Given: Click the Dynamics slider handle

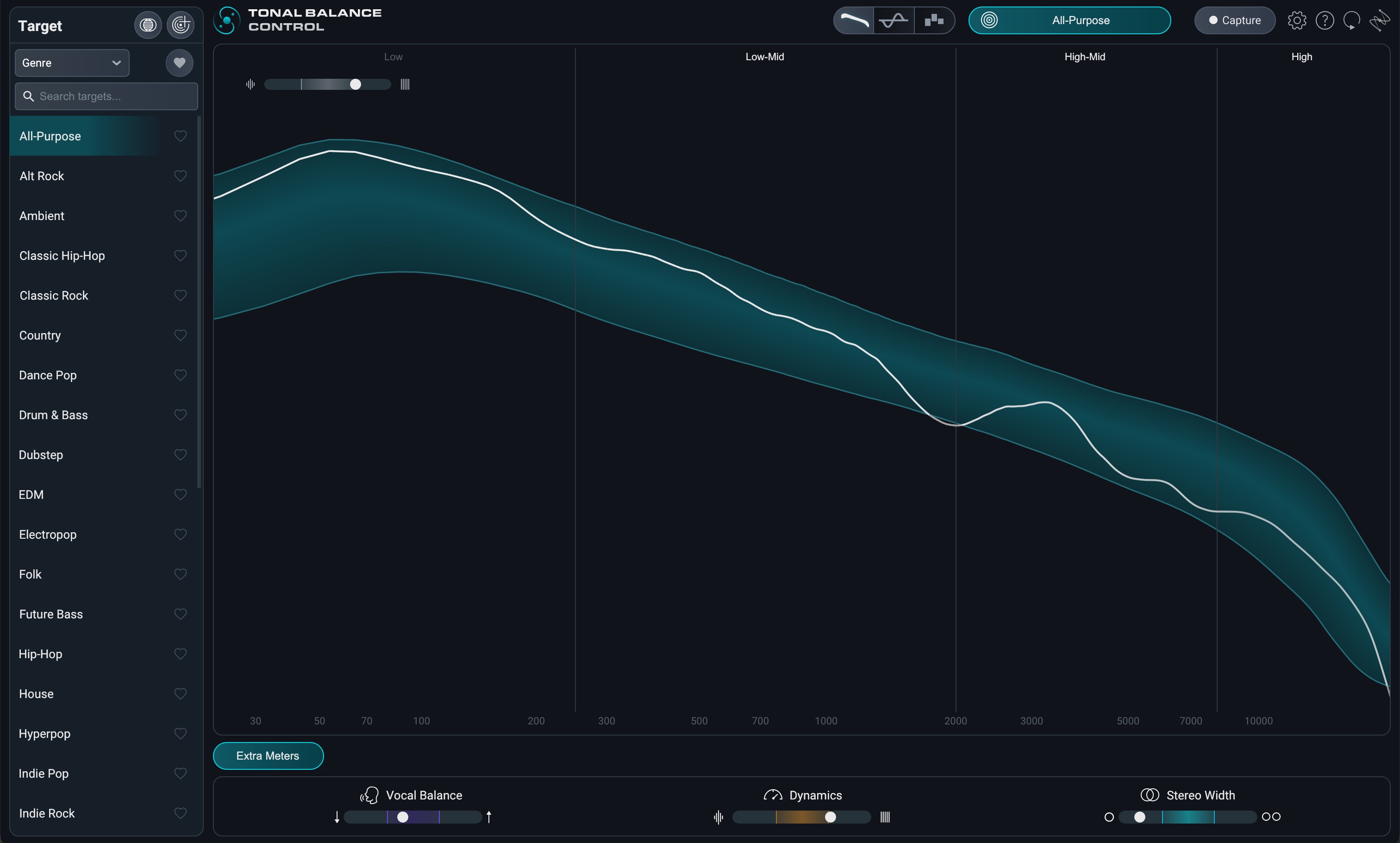Looking at the screenshot, I should coord(830,817).
